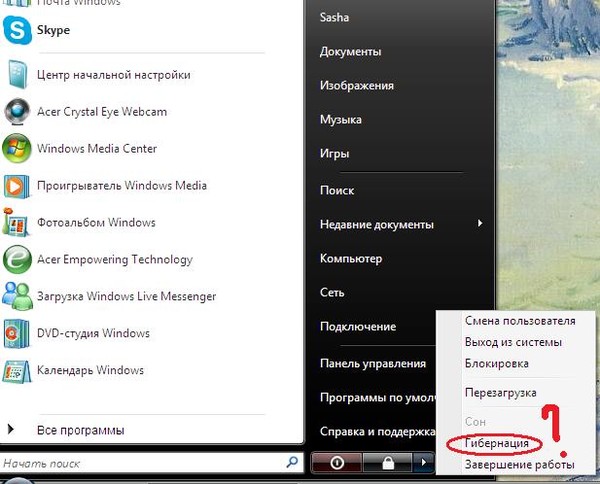Screen dimensions: 600x484
Task: Click Фотоальбом Windows label
Action: (96, 222)
